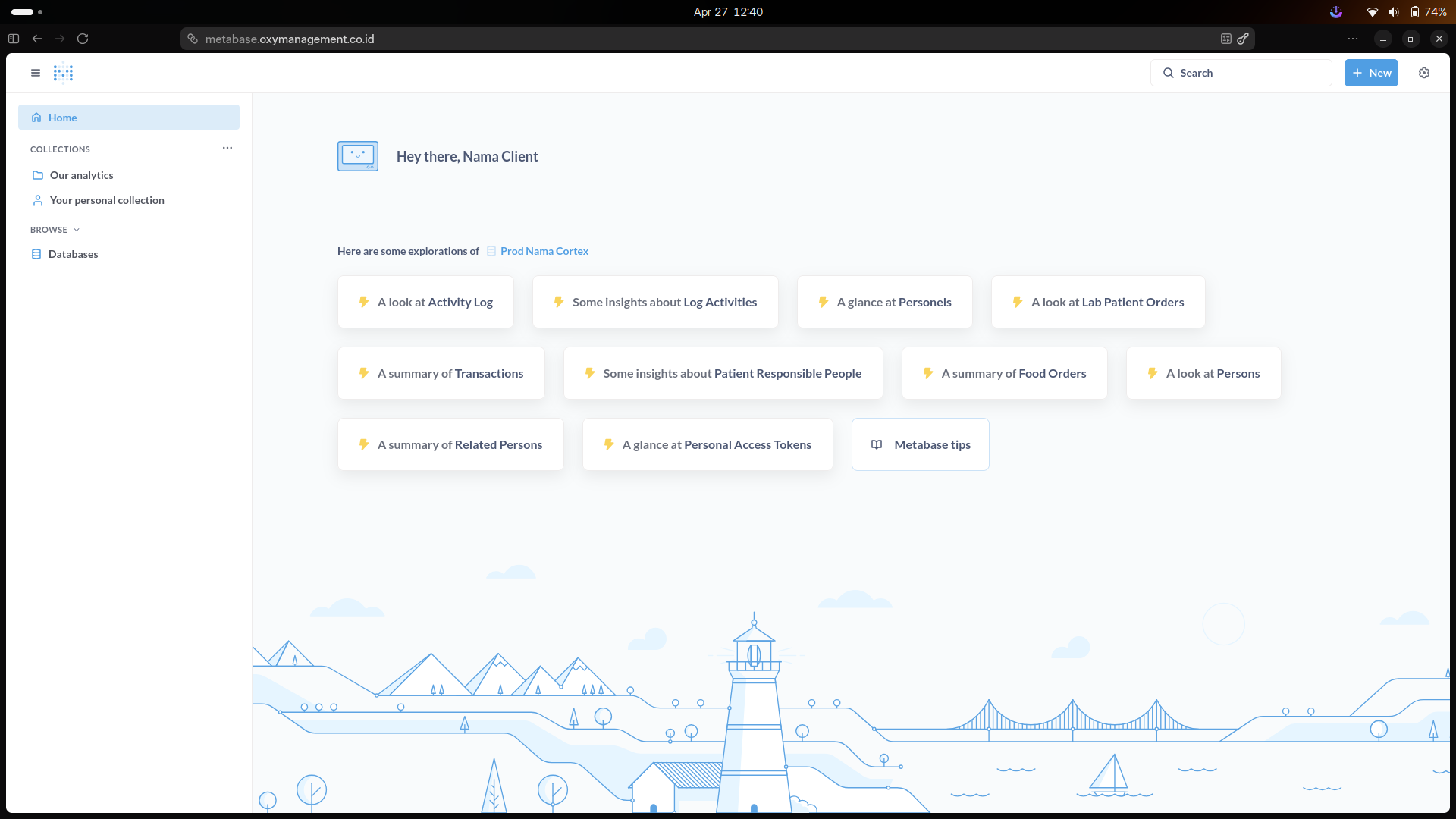
Task: Click the book icon on Metabase tips
Action: [877, 444]
